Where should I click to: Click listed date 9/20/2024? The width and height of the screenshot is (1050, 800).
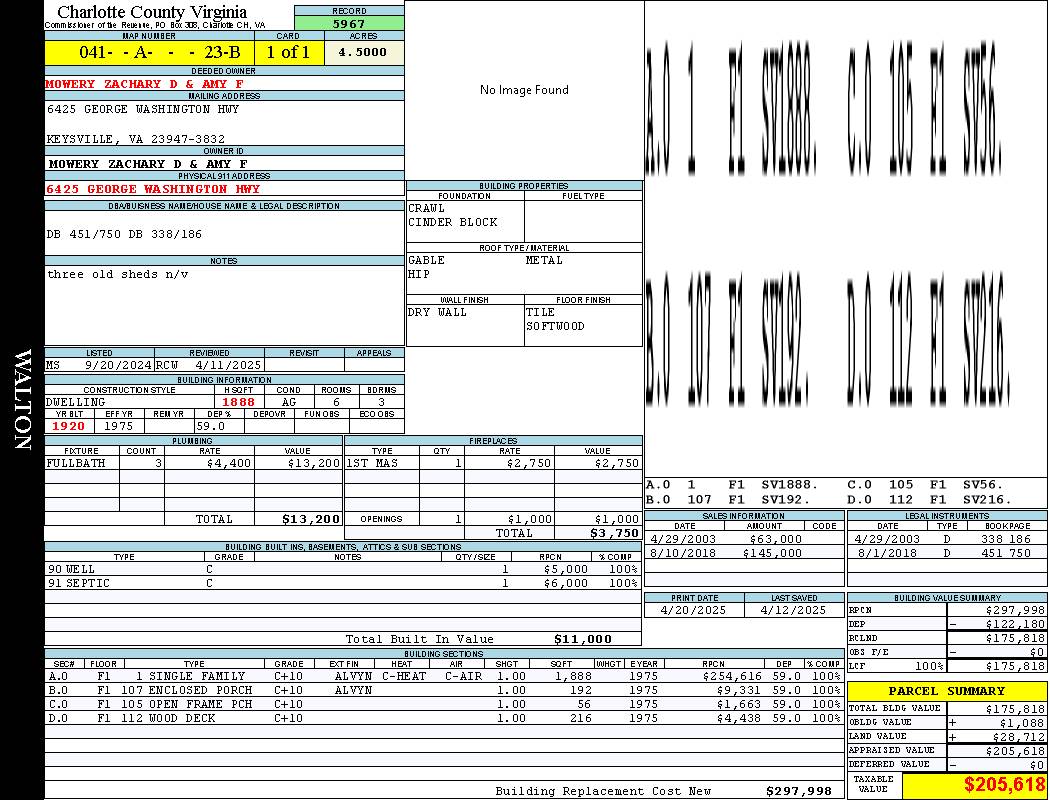tap(119, 366)
